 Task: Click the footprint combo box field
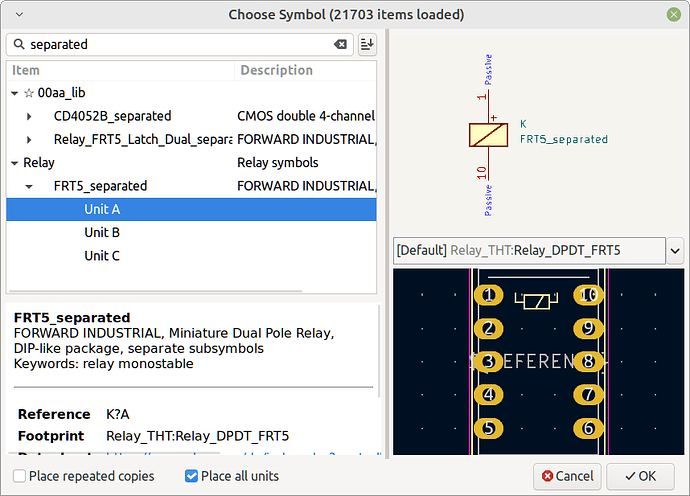click(529, 251)
